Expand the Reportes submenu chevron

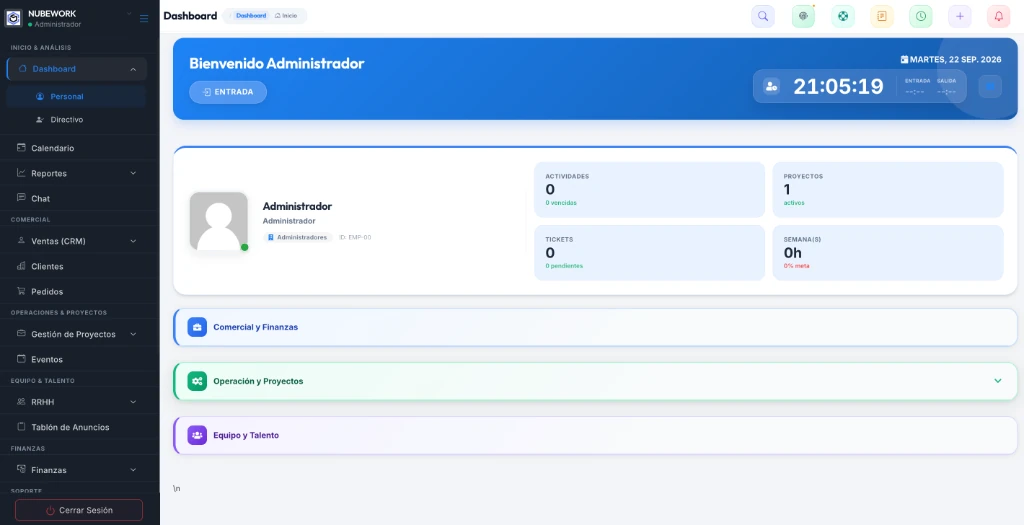click(133, 173)
